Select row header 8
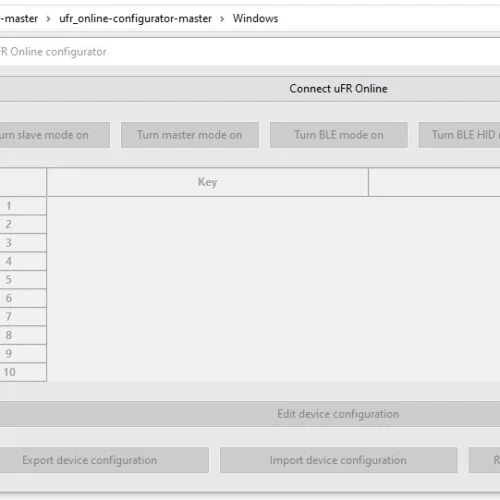This screenshot has height=500, width=500. point(23,335)
